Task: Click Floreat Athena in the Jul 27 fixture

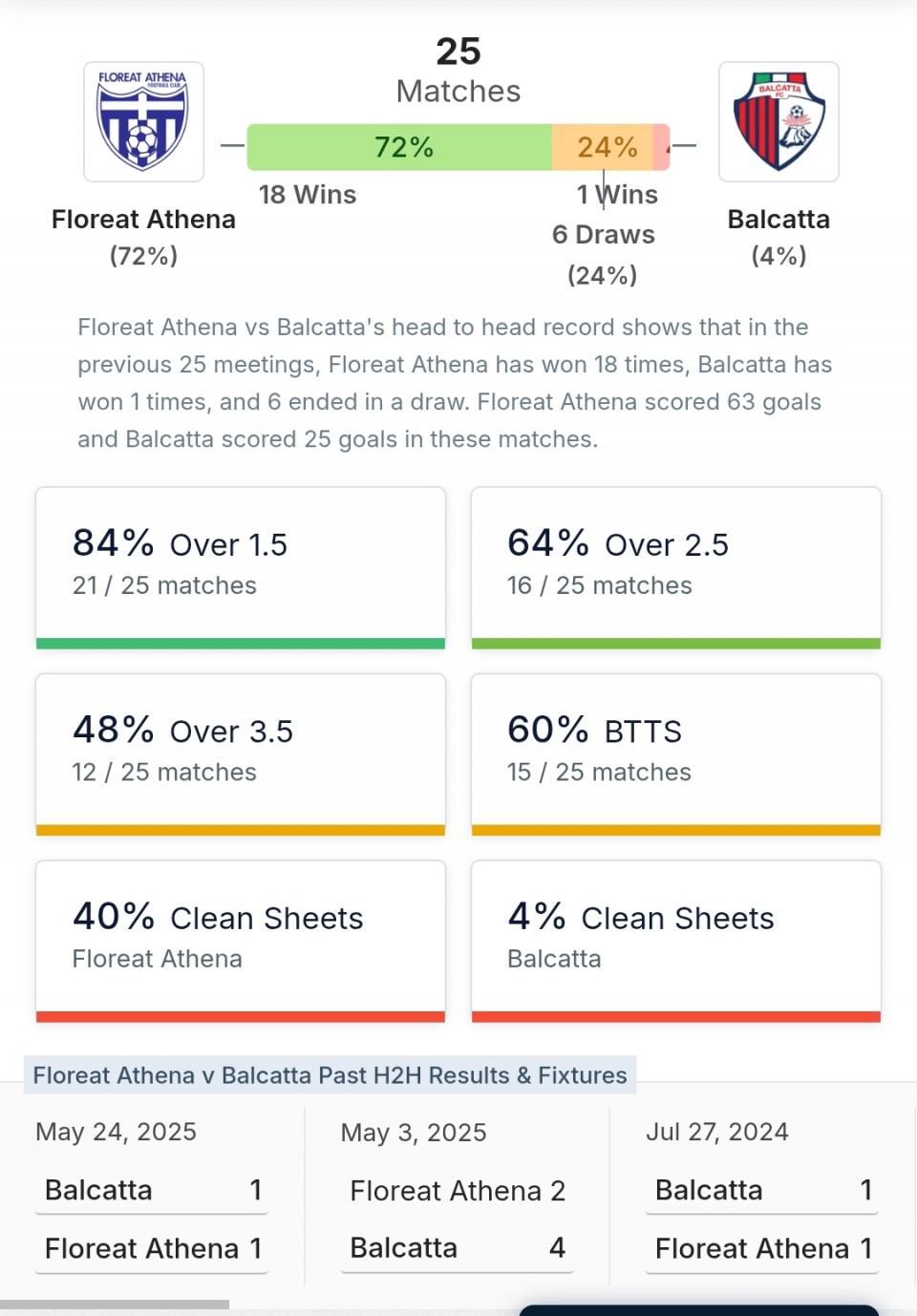Action: click(x=752, y=1248)
